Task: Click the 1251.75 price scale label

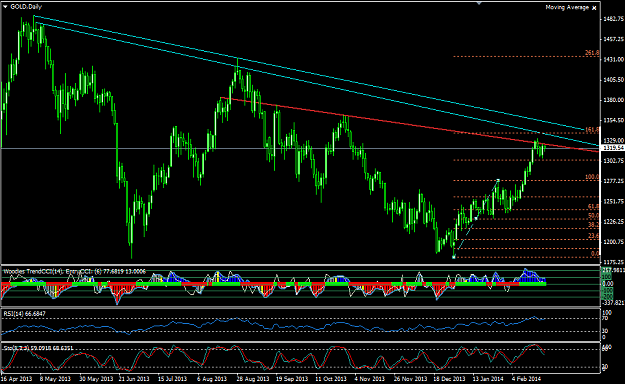Action: (x=614, y=201)
